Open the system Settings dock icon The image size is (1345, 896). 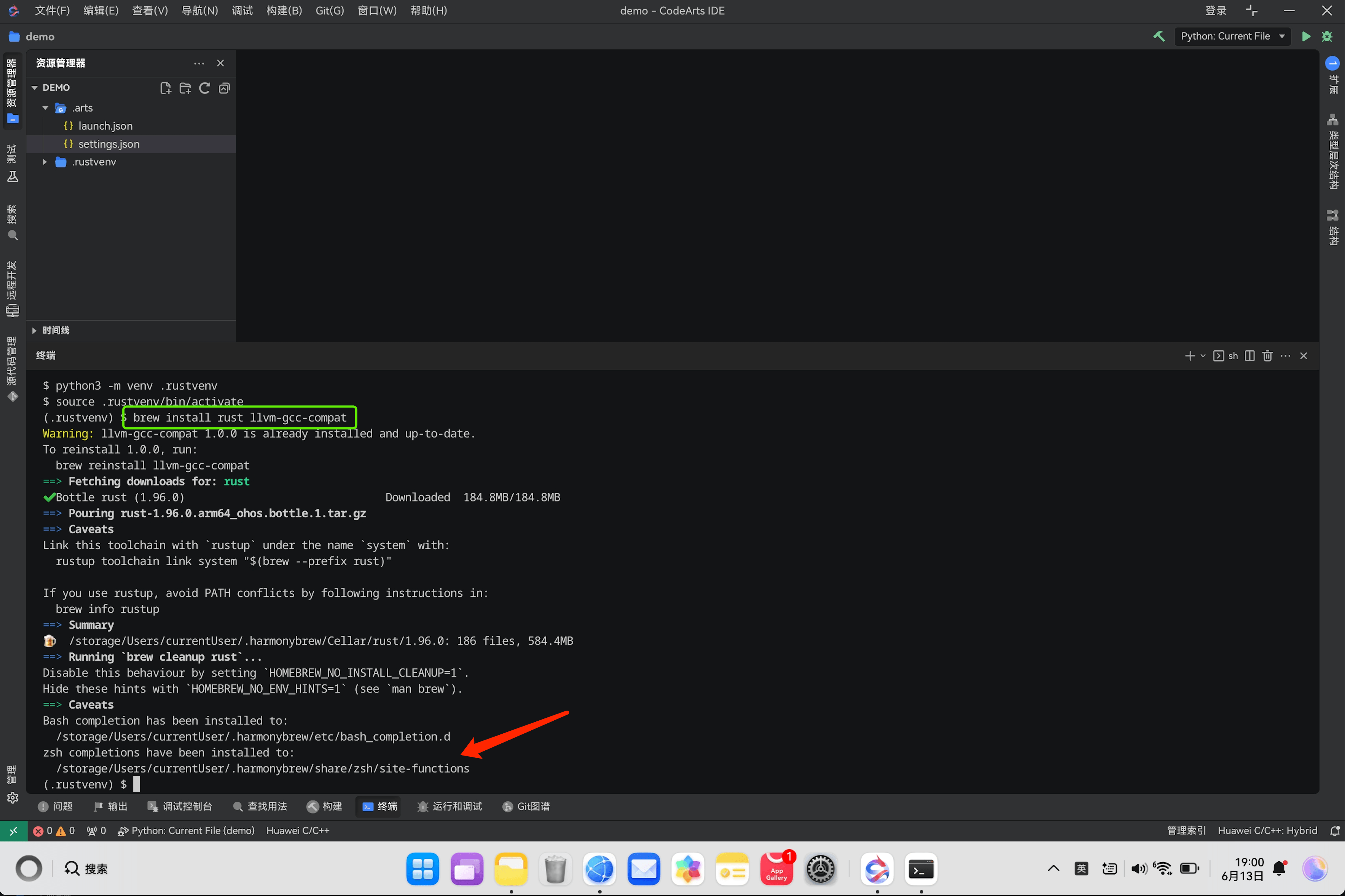820,869
